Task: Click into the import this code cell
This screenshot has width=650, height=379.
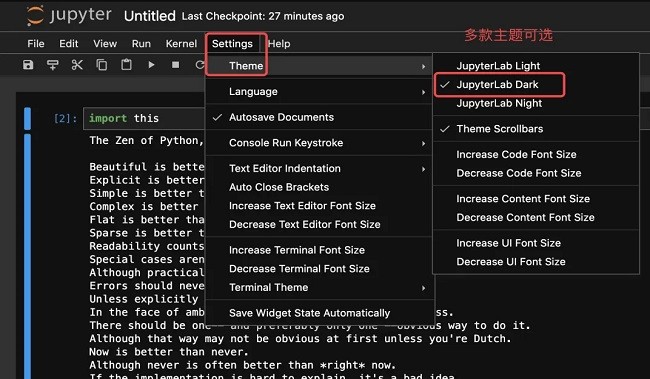Action: tap(144, 118)
